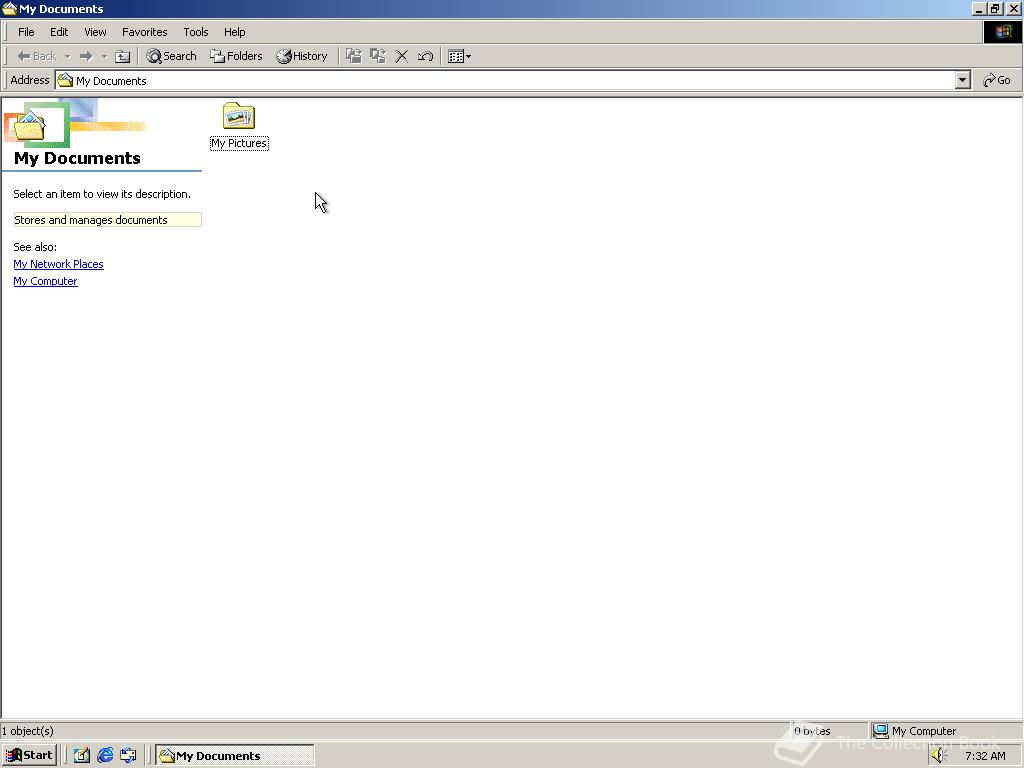The width and height of the screenshot is (1024, 768).
Task: Open the Edit menu
Action: pyautogui.click(x=59, y=32)
